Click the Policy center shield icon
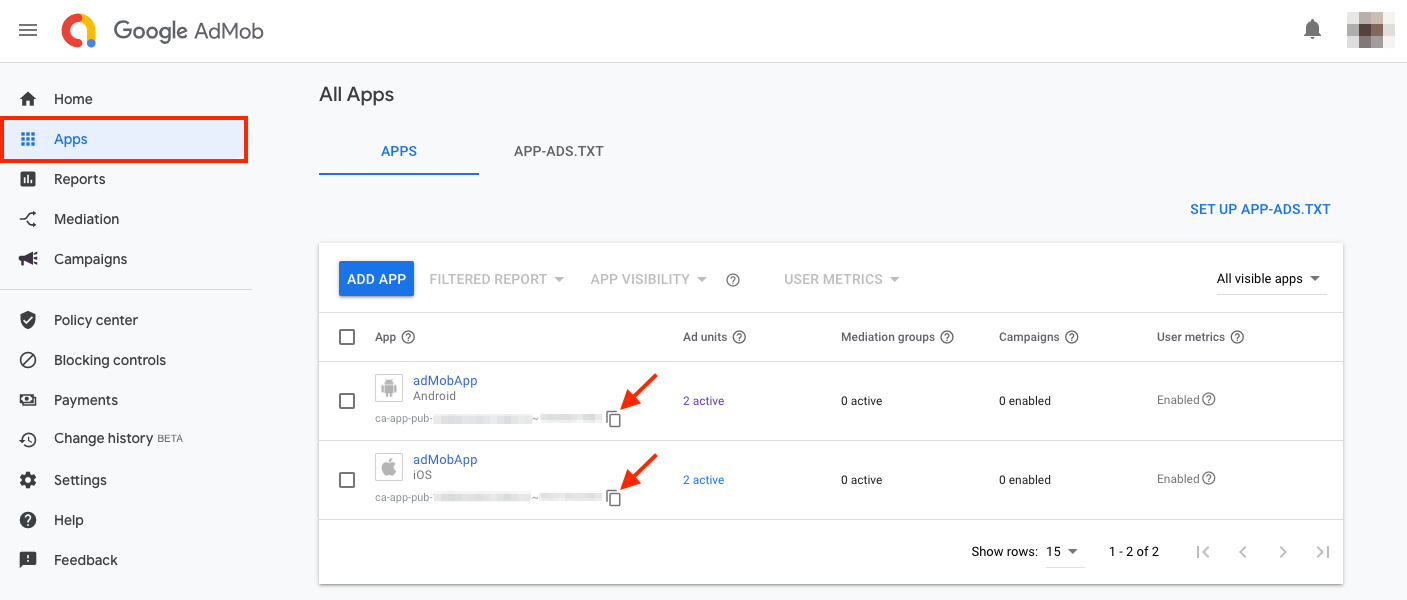1407x600 pixels. click(28, 320)
